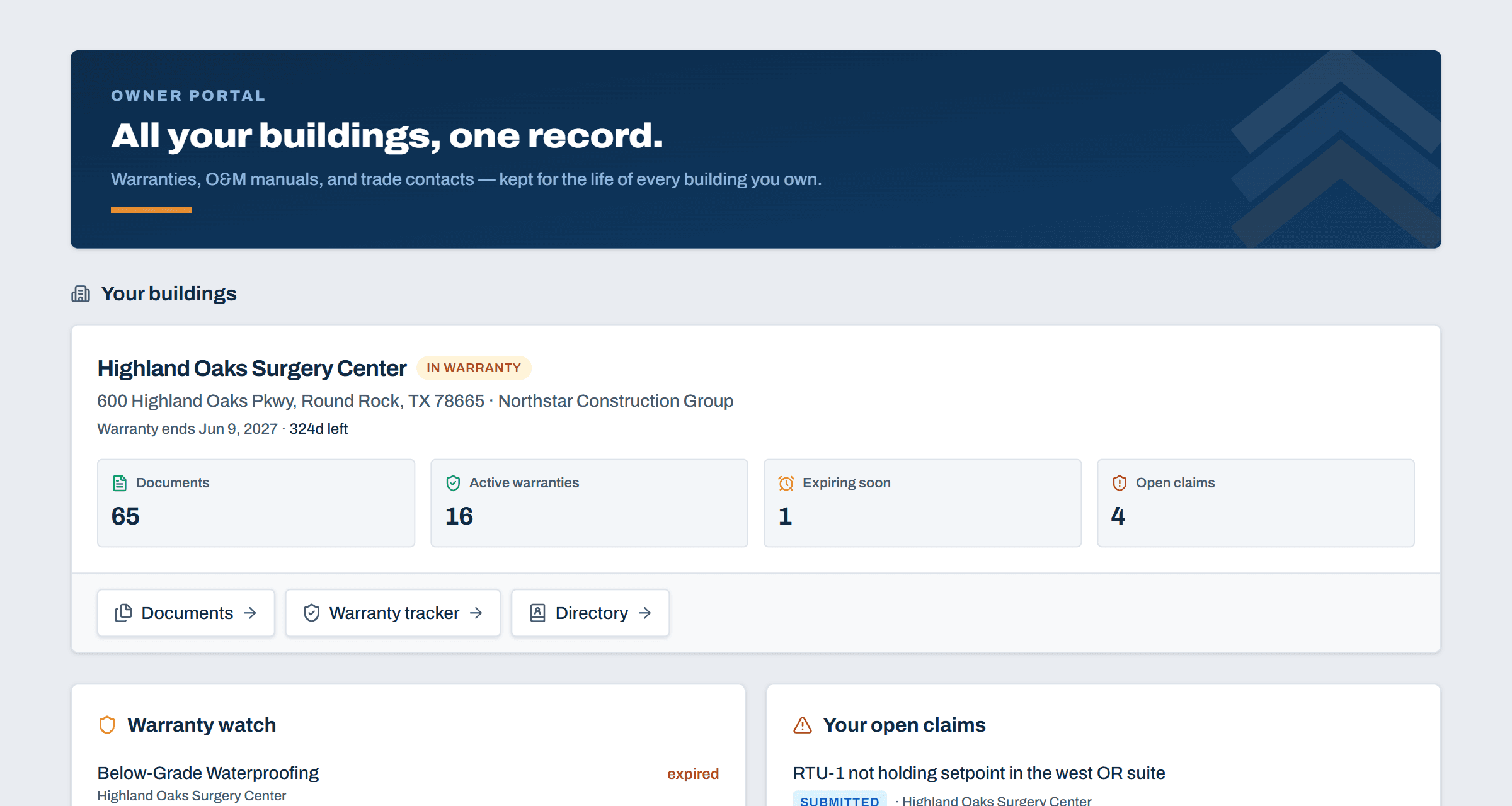Click the buildings icon beside Your buildings
The image size is (1512, 806).
[81, 294]
